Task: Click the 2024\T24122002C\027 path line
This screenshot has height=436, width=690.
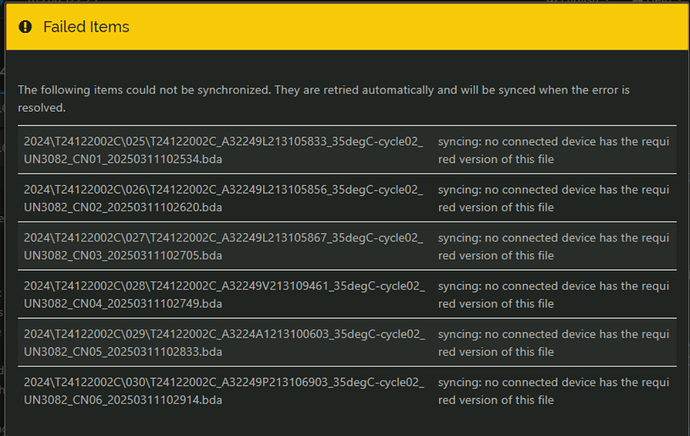Action: pyautogui.click(x=223, y=238)
